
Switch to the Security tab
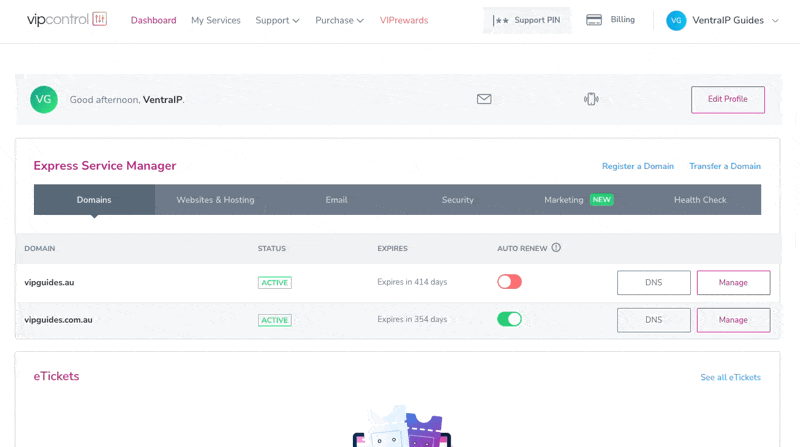tap(458, 200)
